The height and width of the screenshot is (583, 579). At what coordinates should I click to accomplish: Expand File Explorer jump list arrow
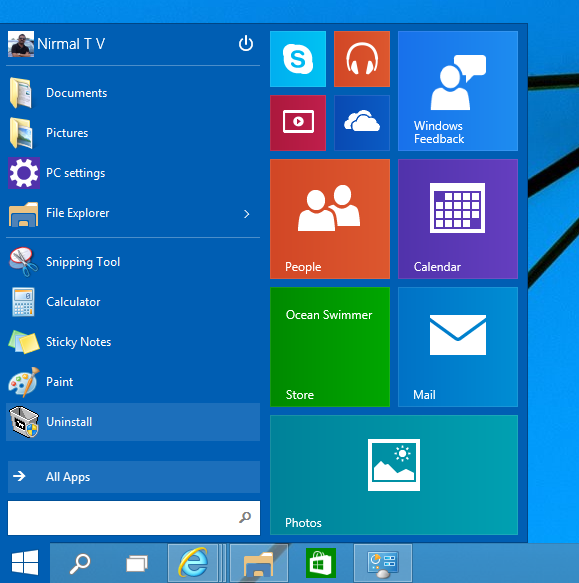pos(246,214)
